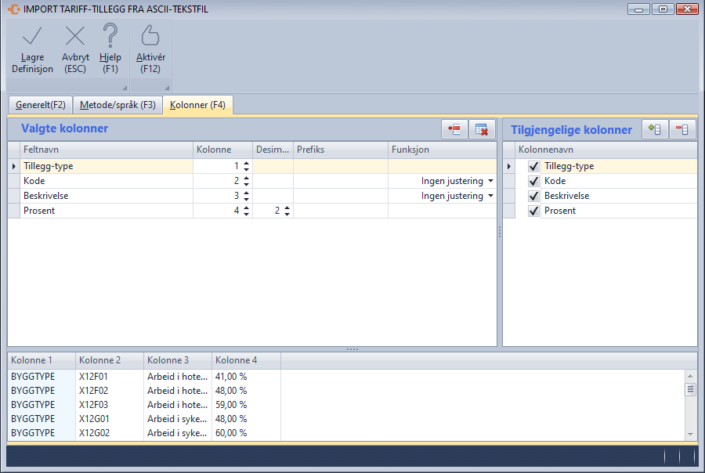Click the preview list vertical scrollbar

click(690, 403)
